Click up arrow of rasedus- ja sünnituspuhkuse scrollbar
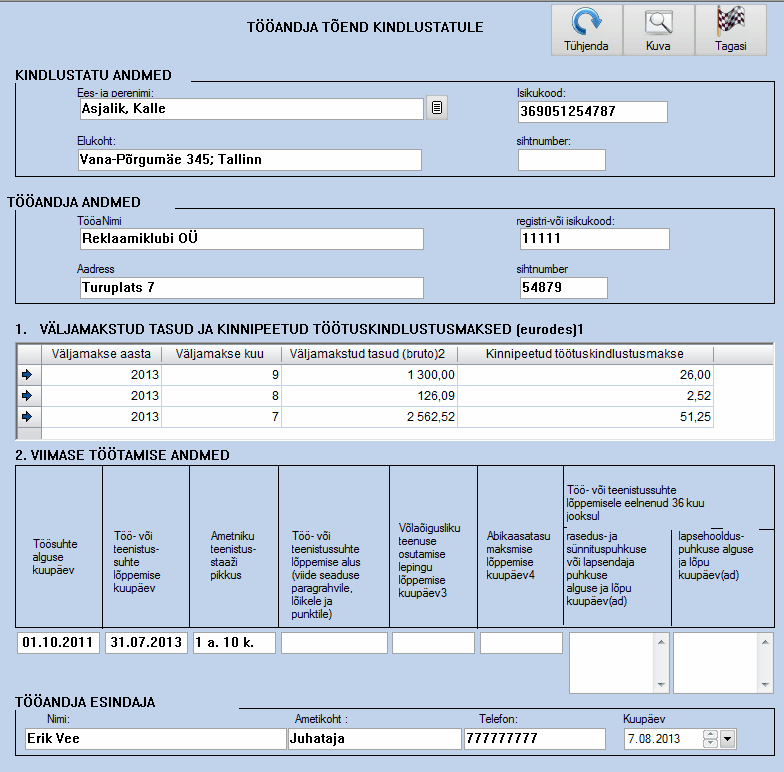This screenshot has height=772, width=784. (x=662, y=642)
